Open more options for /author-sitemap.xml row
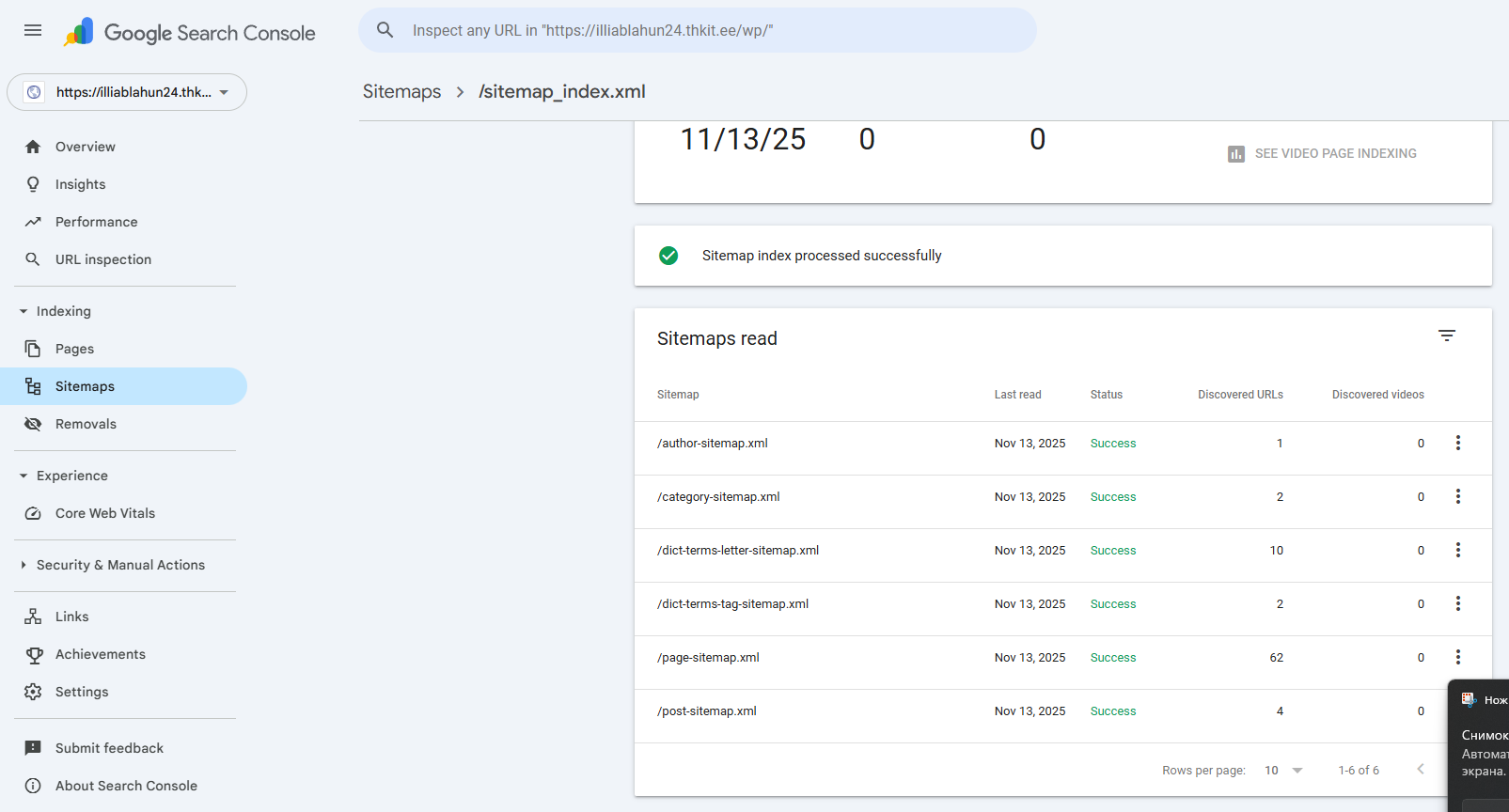Image resolution: width=1509 pixels, height=812 pixels. tap(1457, 444)
